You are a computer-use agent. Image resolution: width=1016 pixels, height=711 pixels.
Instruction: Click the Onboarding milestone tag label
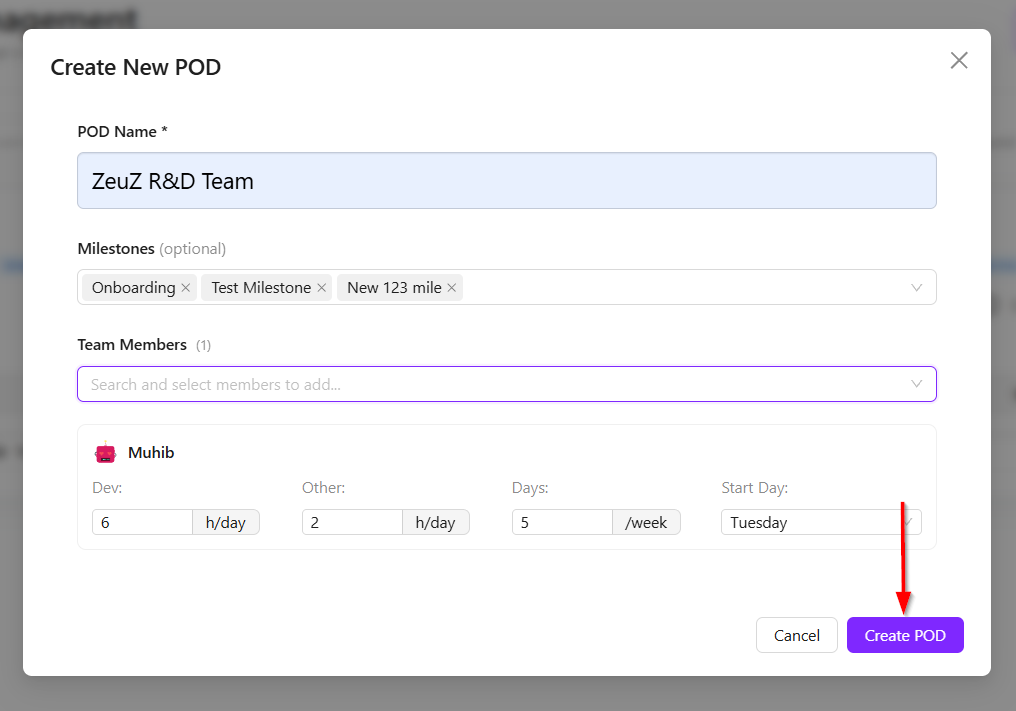[133, 288]
